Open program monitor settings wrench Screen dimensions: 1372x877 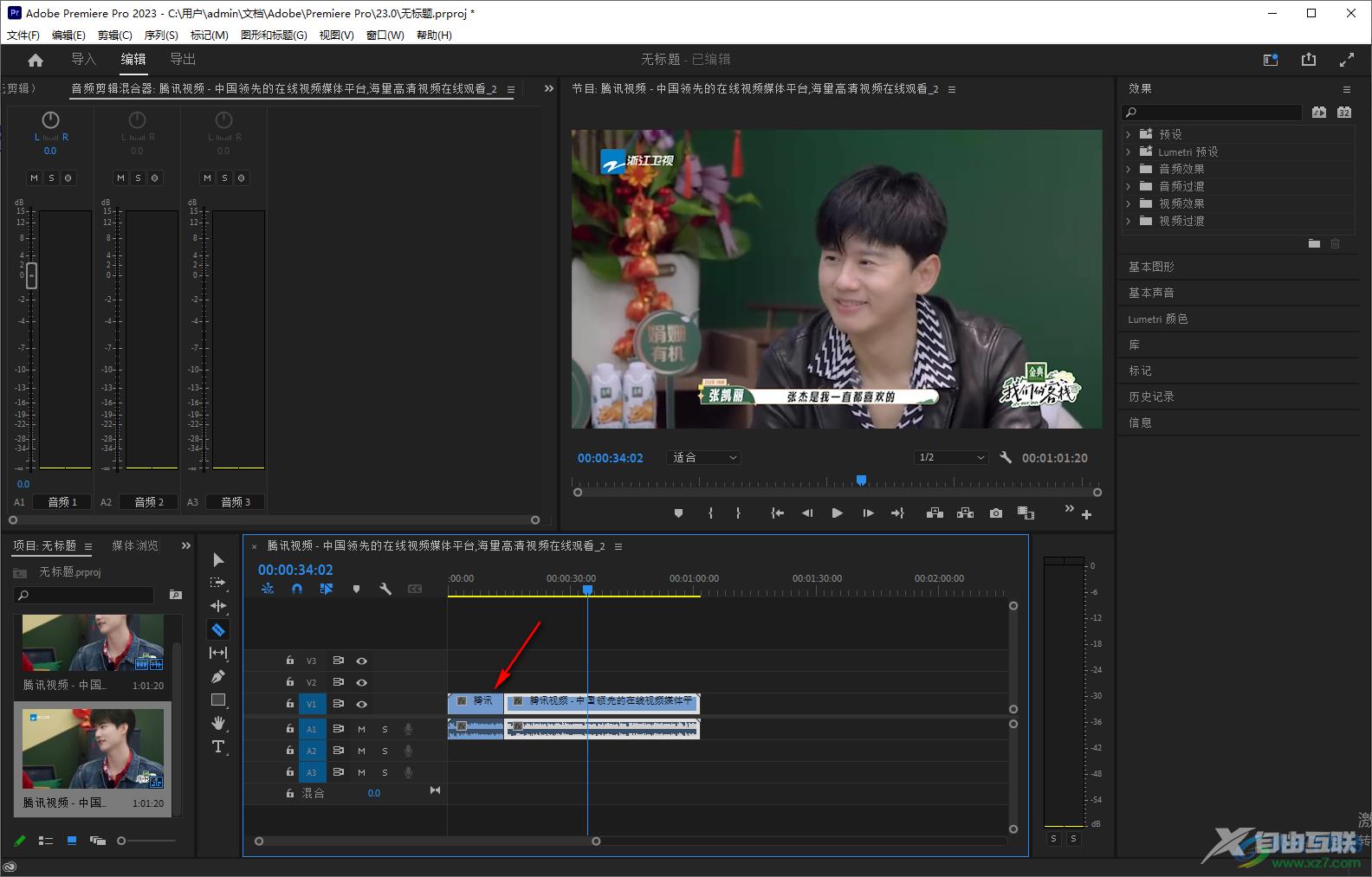click(1006, 457)
